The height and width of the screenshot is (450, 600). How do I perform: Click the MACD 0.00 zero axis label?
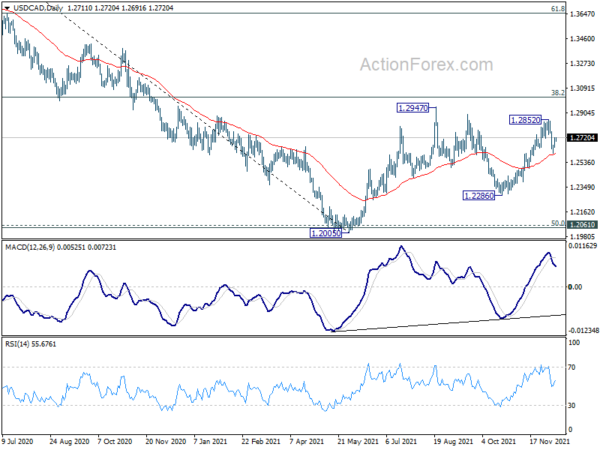pos(575,287)
